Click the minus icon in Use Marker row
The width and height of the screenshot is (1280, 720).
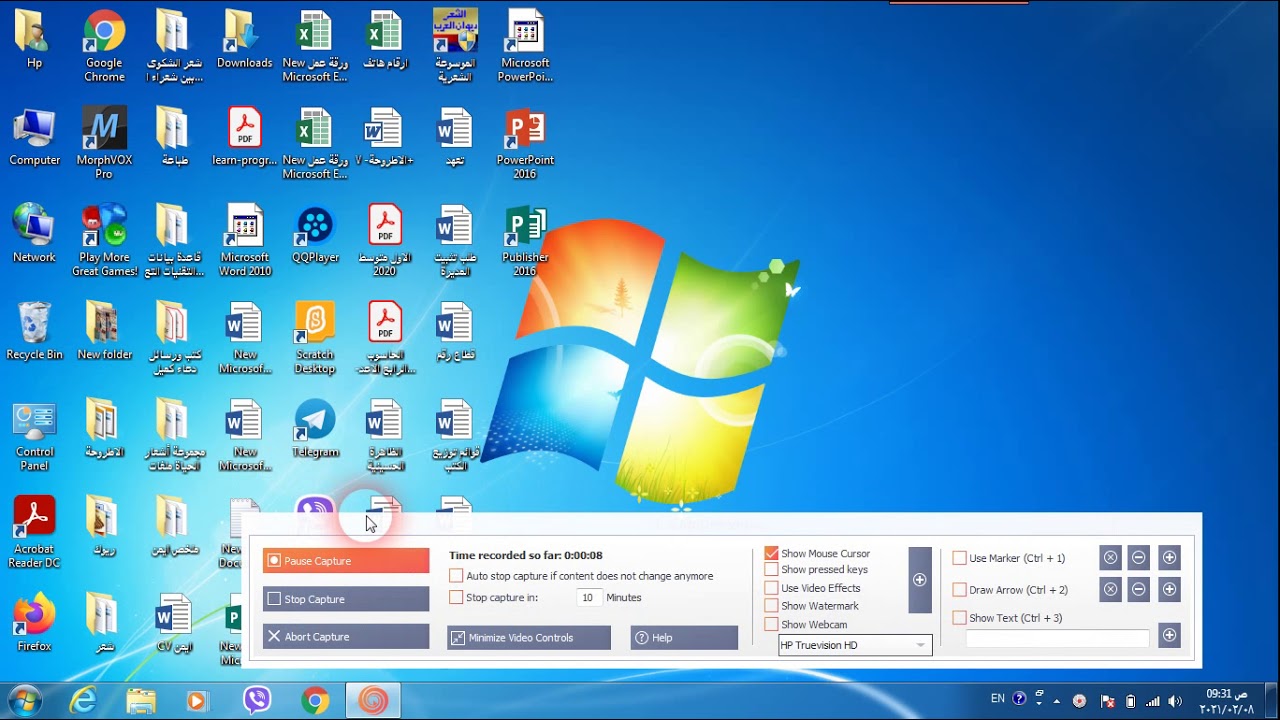click(1139, 558)
